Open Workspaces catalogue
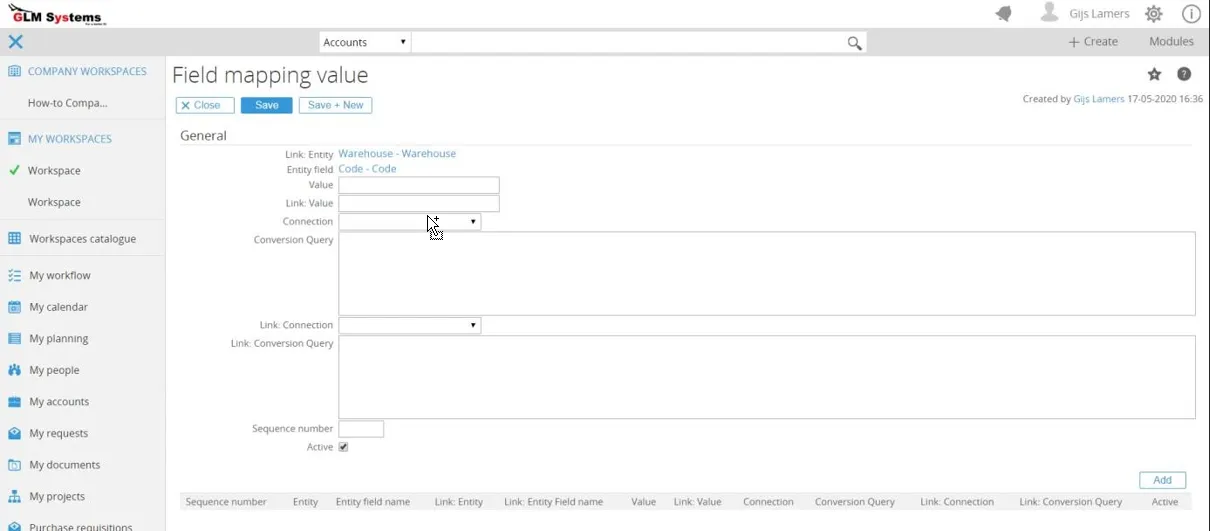The width and height of the screenshot is (1210, 531). click(x=82, y=239)
